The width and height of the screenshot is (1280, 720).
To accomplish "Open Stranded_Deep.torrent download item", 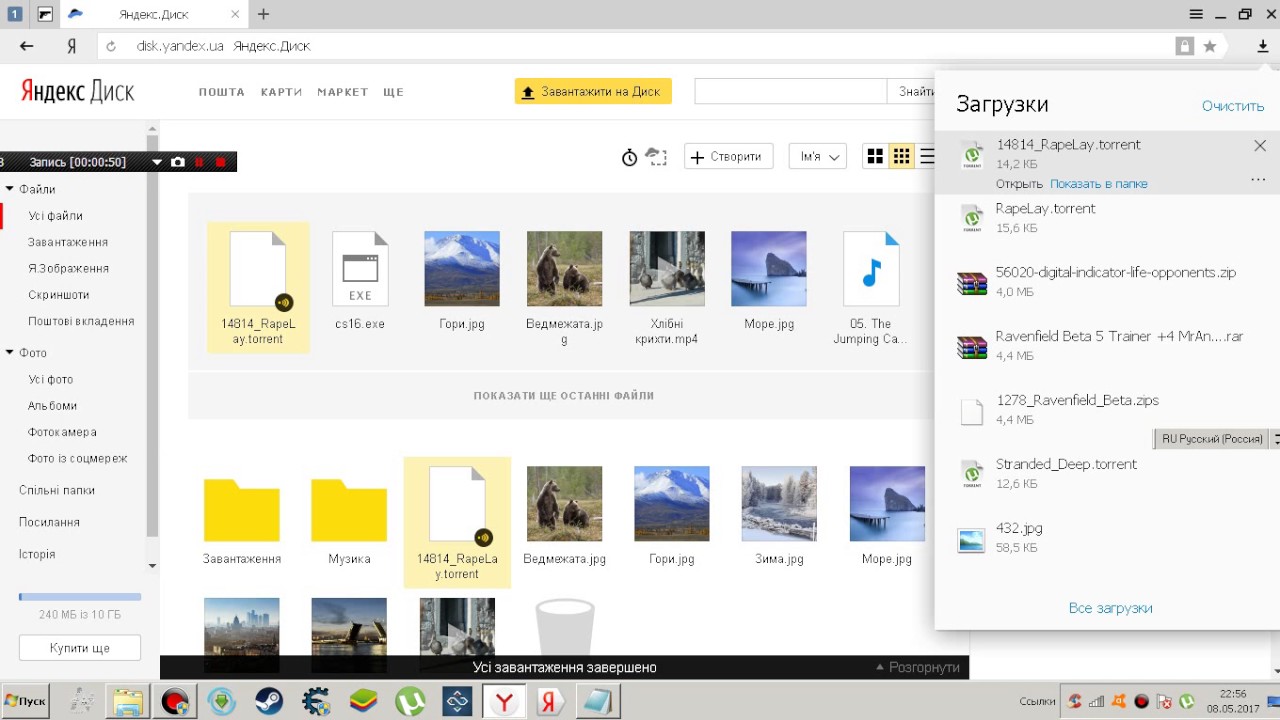I will point(1107,474).
